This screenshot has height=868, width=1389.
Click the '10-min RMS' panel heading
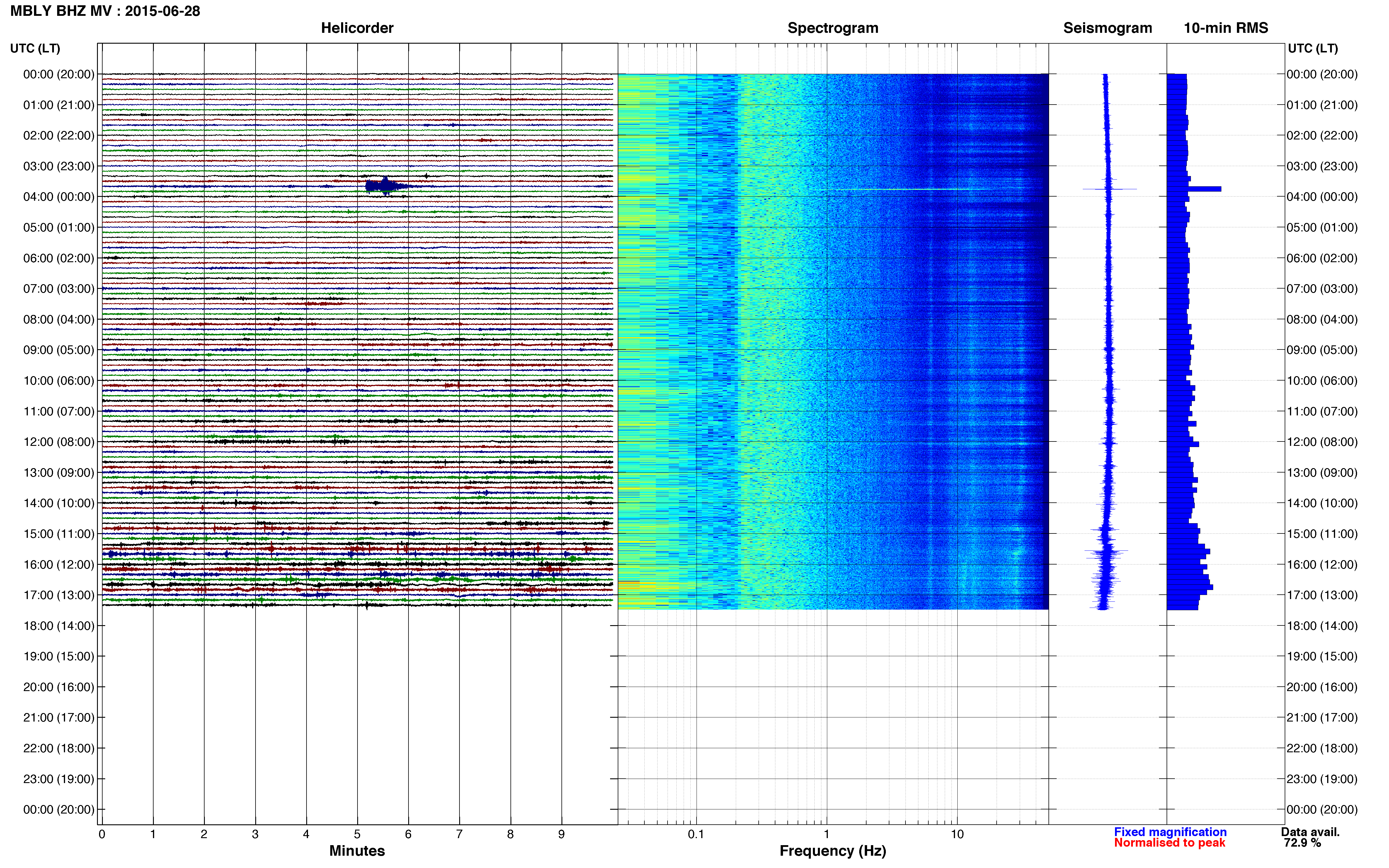(x=1226, y=28)
